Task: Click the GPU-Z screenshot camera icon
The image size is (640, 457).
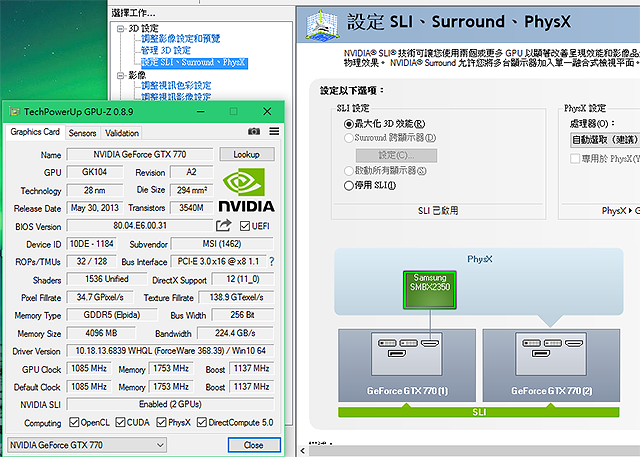Action: (x=254, y=131)
